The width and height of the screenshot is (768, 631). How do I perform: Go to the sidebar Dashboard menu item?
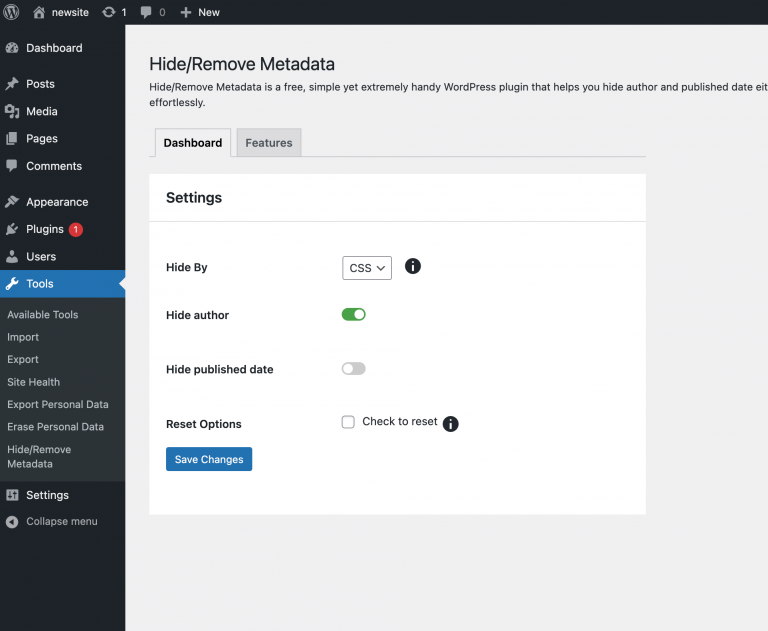pos(63,48)
